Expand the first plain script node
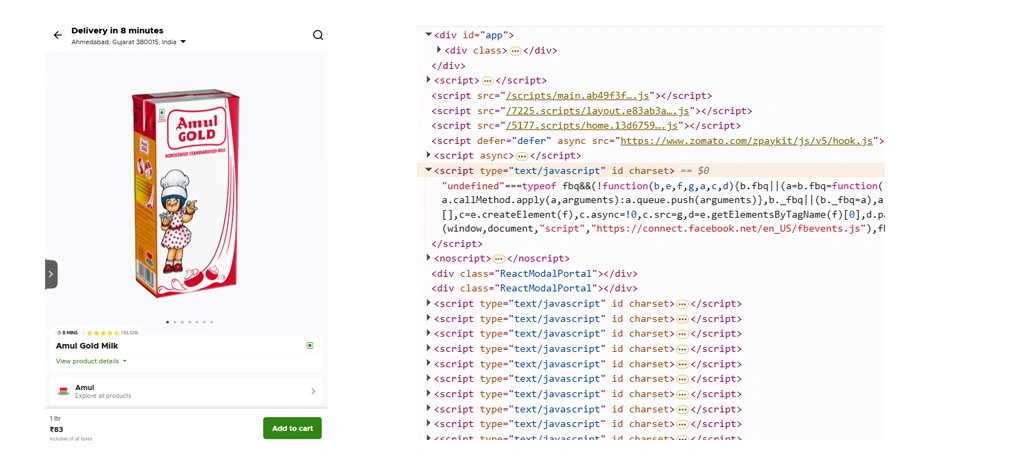The height and width of the screenshot is (466, 1026). pos(429,80)
